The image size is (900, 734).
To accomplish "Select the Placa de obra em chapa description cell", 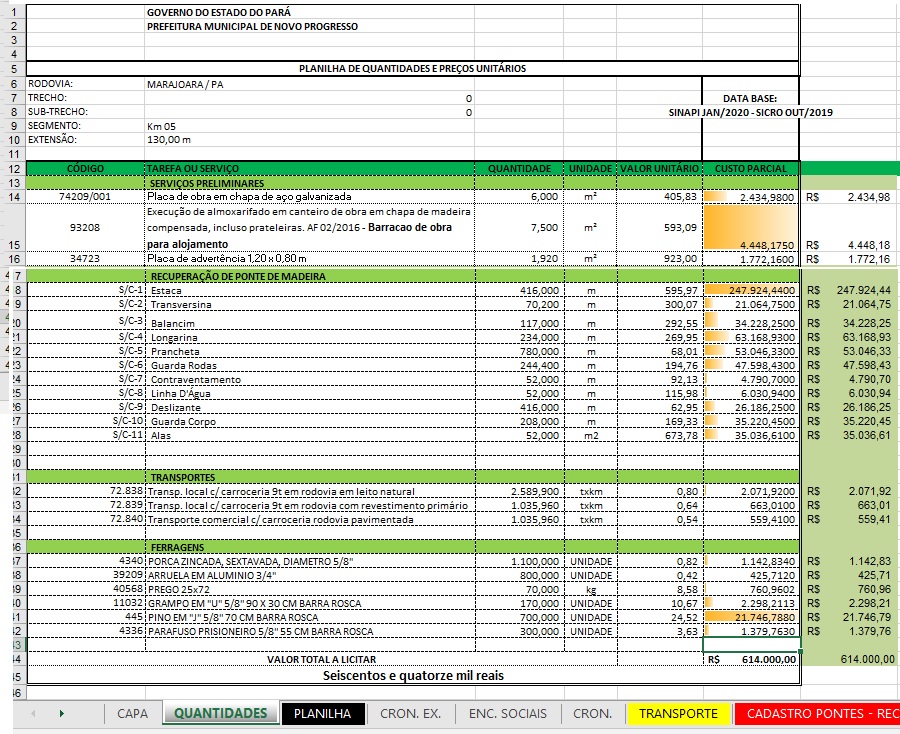I will [x=309, y=197].
